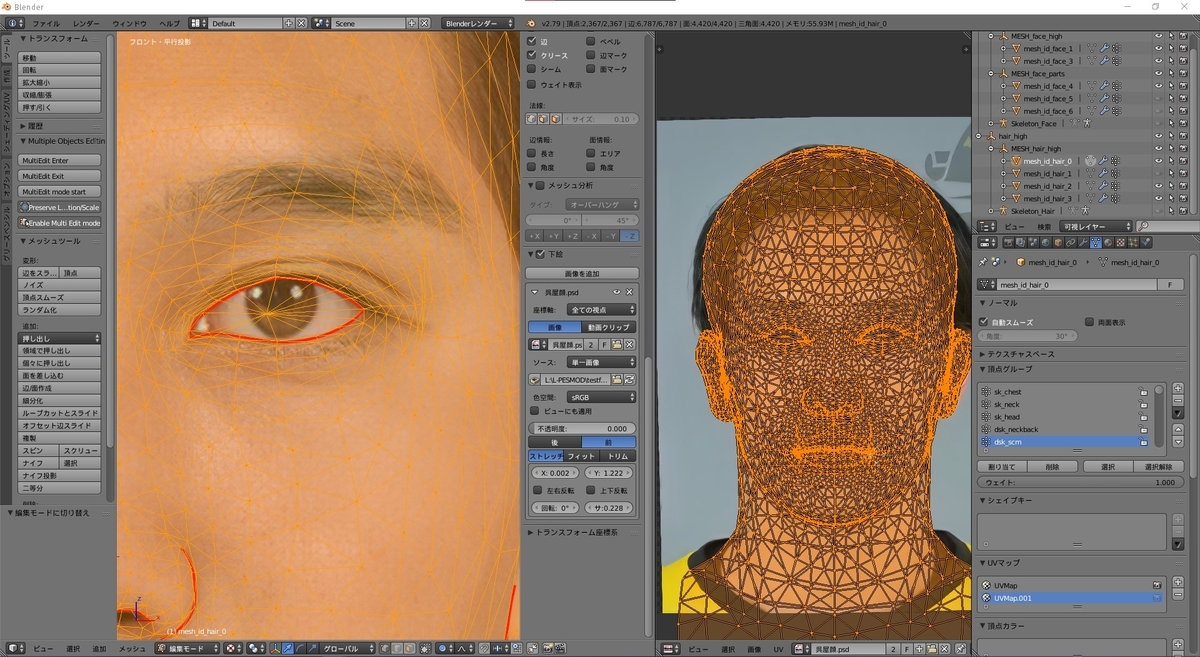Image resolution: width=1200 pixels, height=657 pixels.
Task: Click the pin icon in Properties context row
Action: click(x=983, y=262)
